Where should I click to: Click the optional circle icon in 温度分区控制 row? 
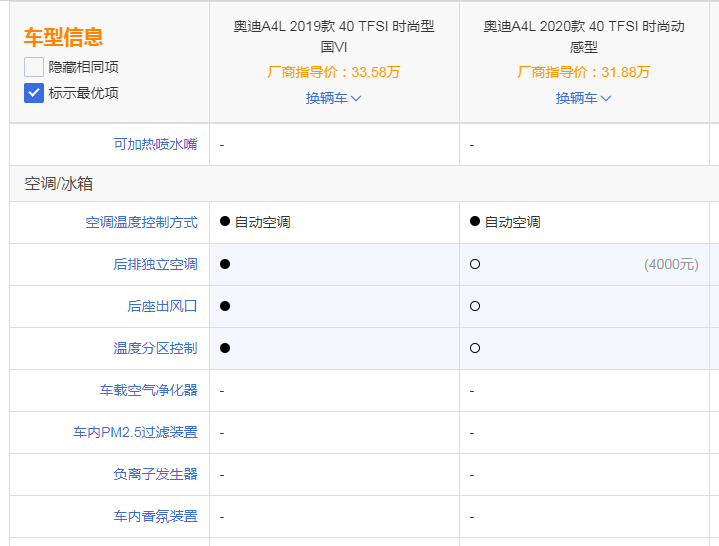click(x=475, y=348)
